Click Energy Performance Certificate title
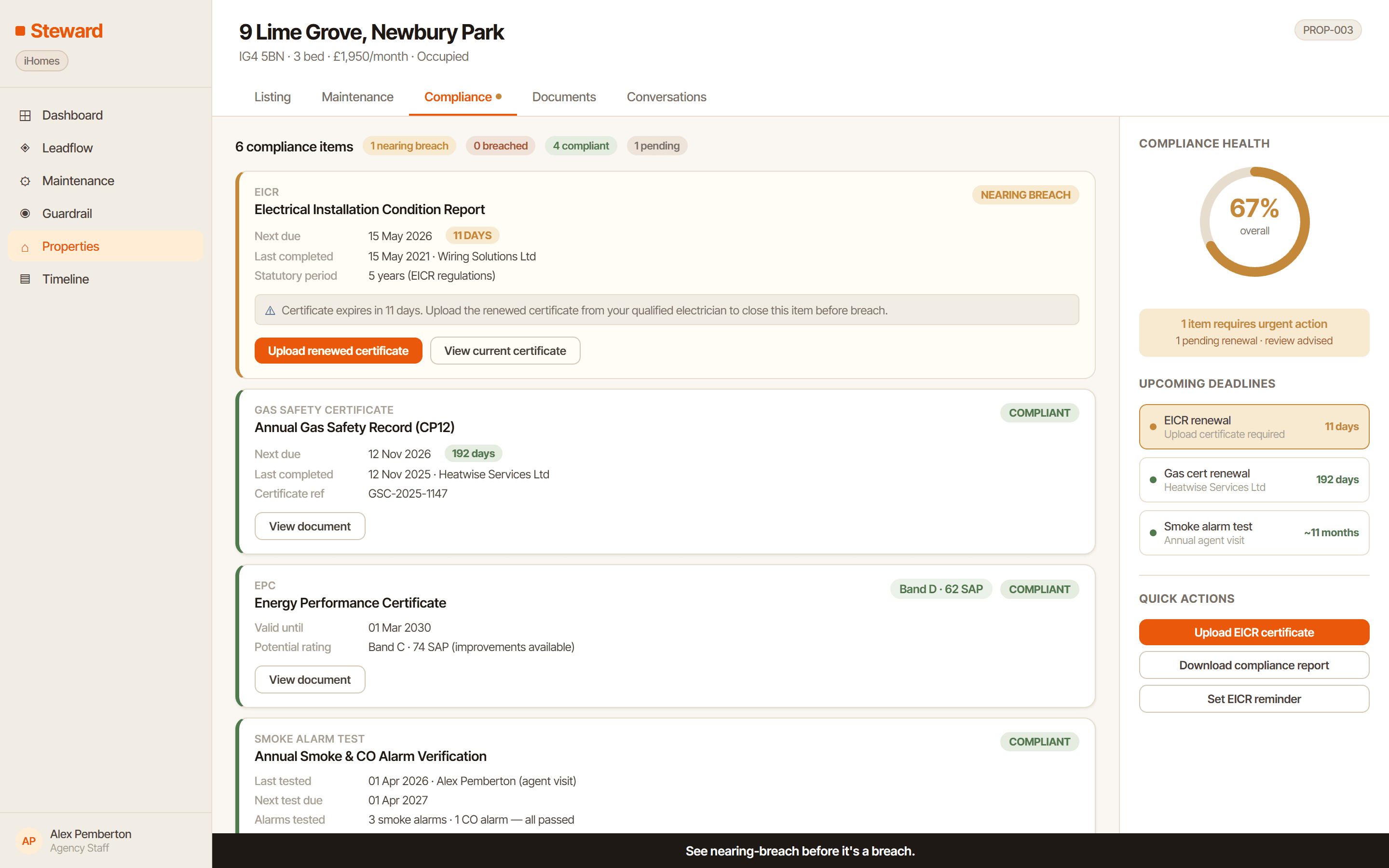 (350, 603)
